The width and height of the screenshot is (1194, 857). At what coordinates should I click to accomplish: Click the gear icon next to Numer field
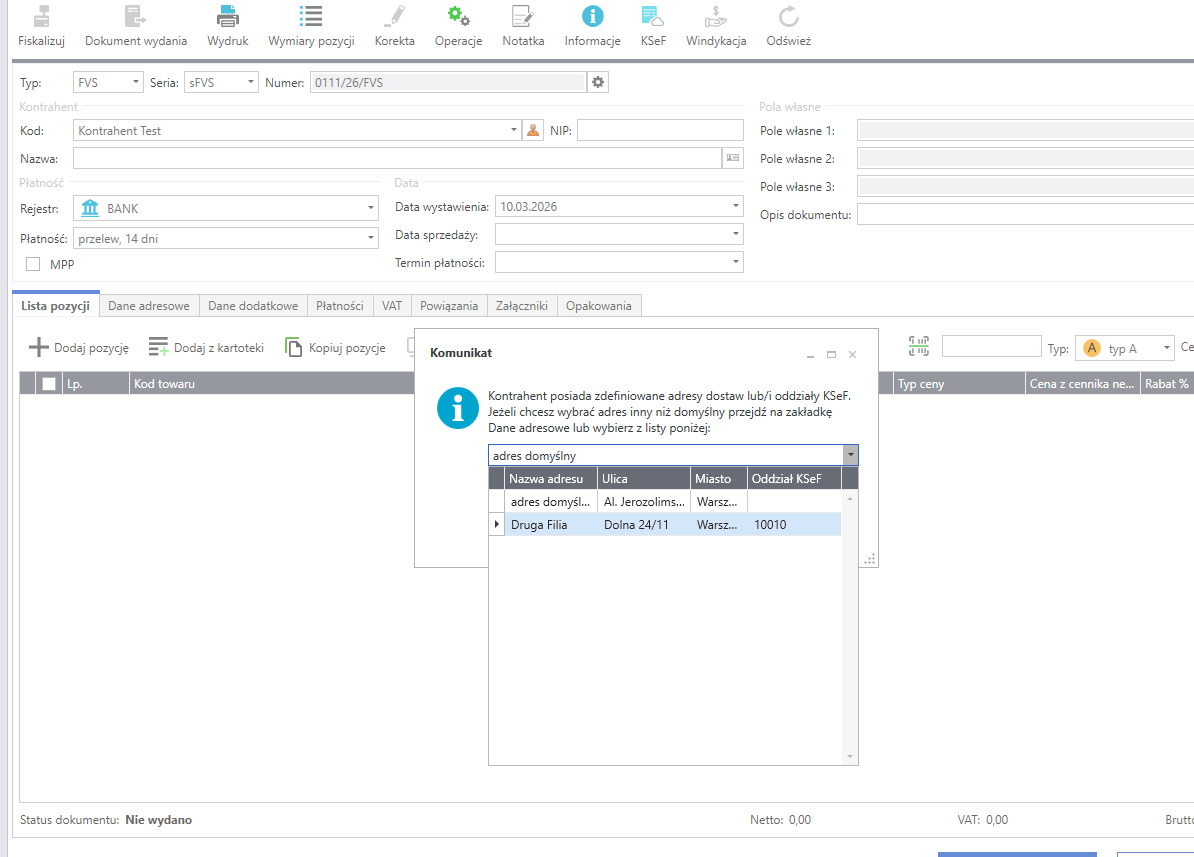coord(598,82)
